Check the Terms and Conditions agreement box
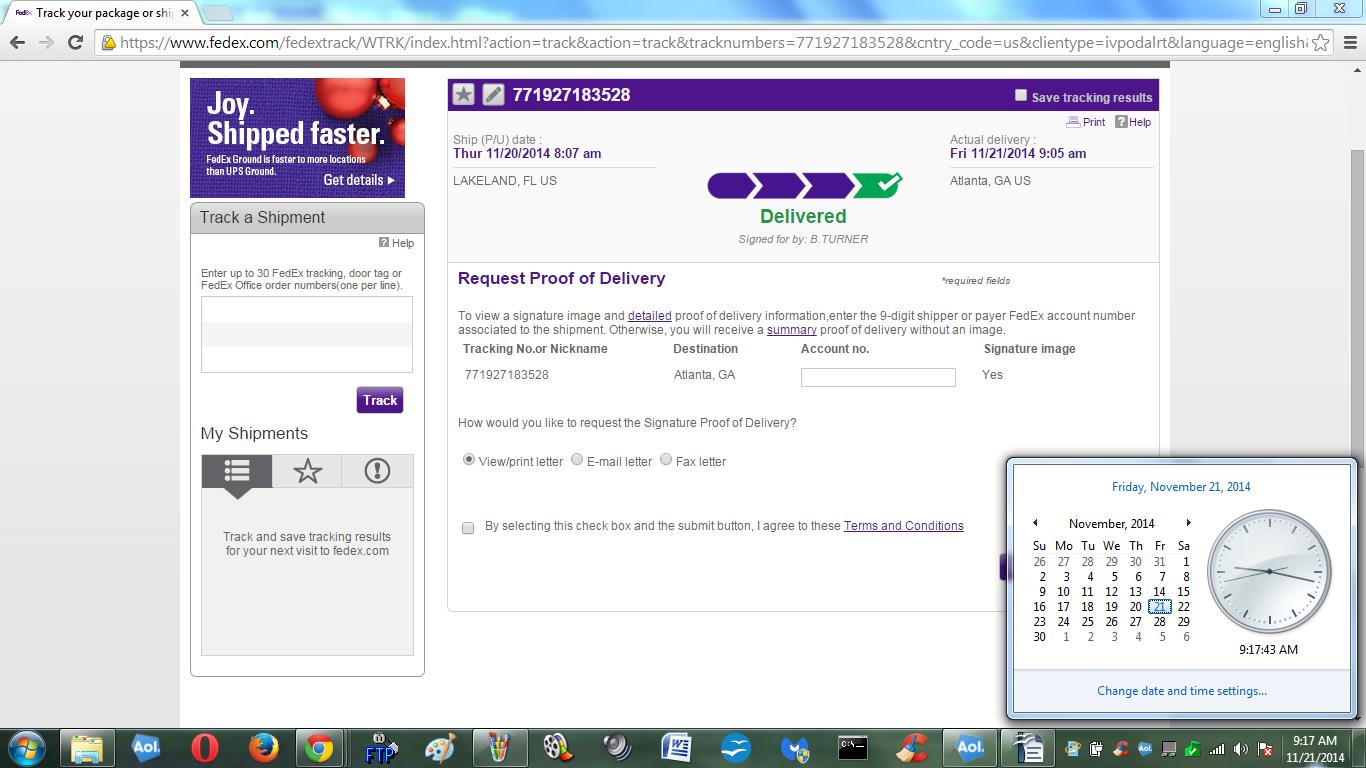The width and height of the screenshot is (1366, 768). 468,527
